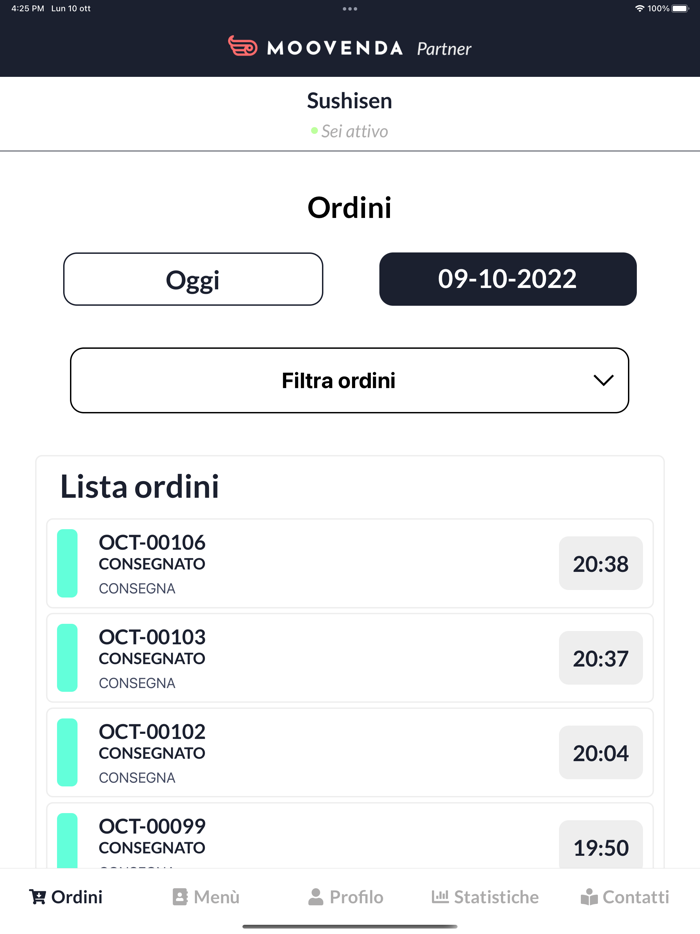Switch to Oggi orders view

(x=193, y=279)
